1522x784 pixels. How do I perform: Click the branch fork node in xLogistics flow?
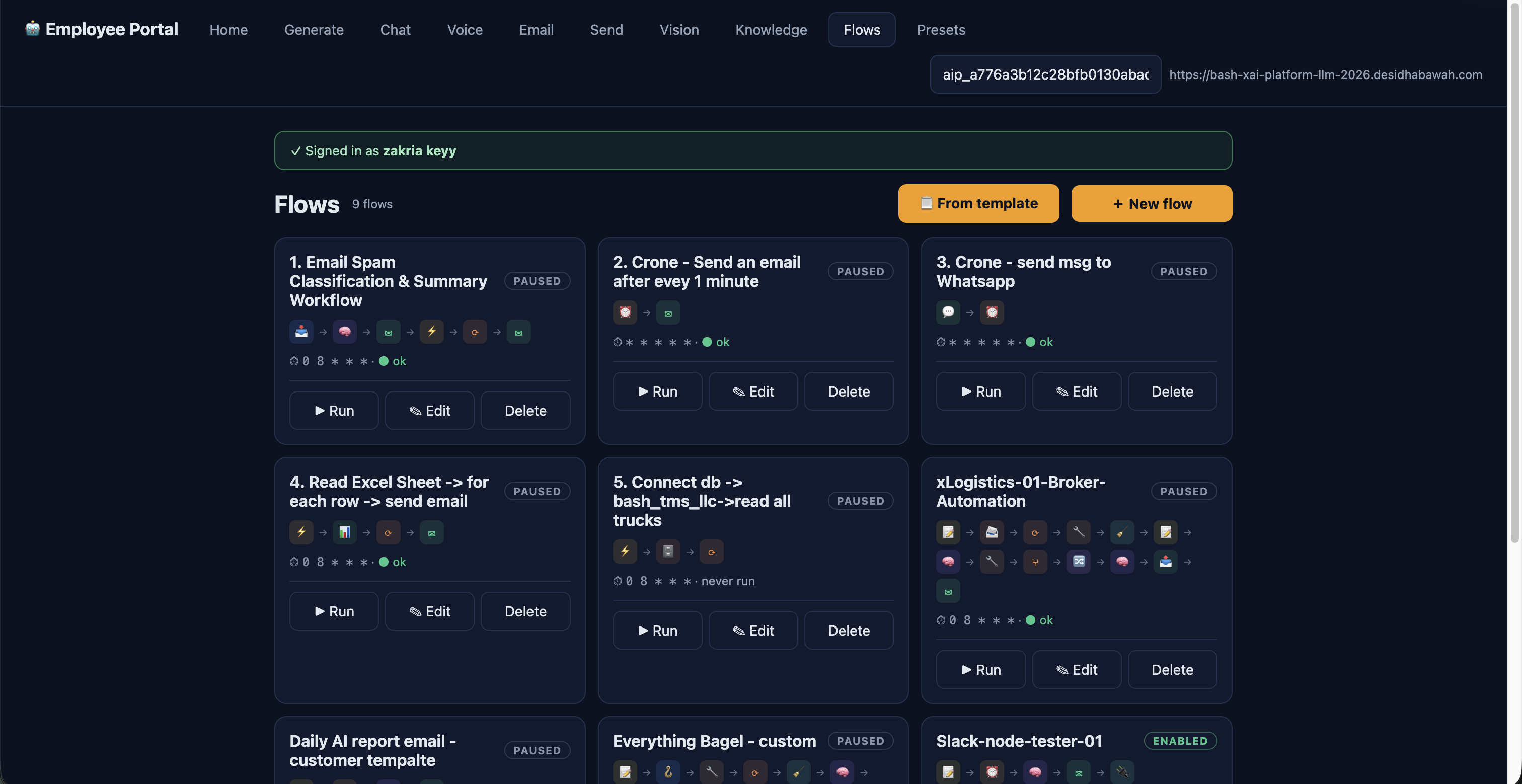coord(1035,561)
